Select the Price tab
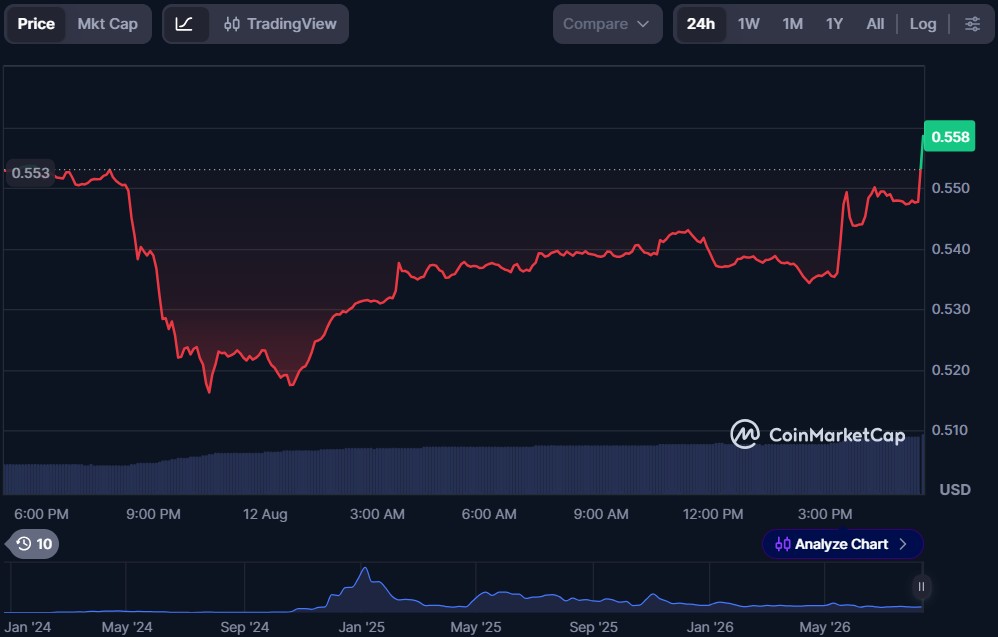Viewport: 998px width, 637px height. 36,24
